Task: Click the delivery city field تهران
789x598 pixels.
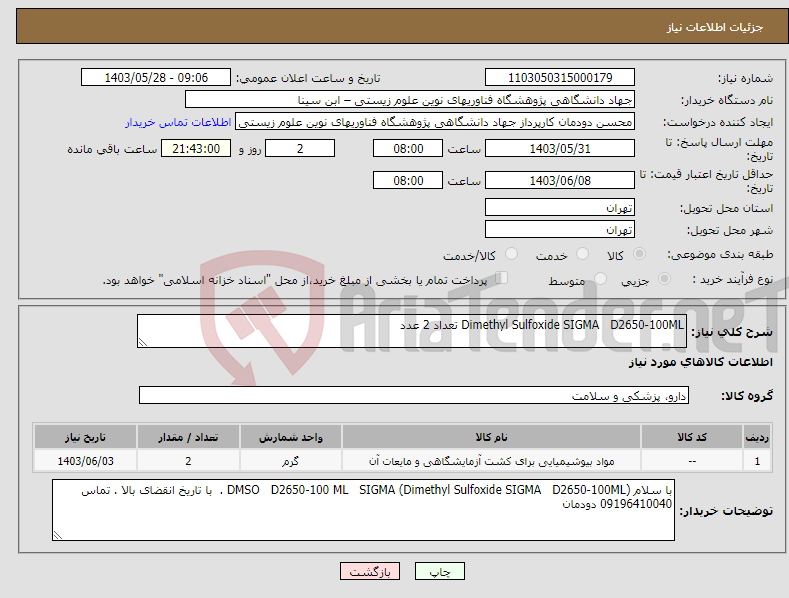Action: click(560, 230)
